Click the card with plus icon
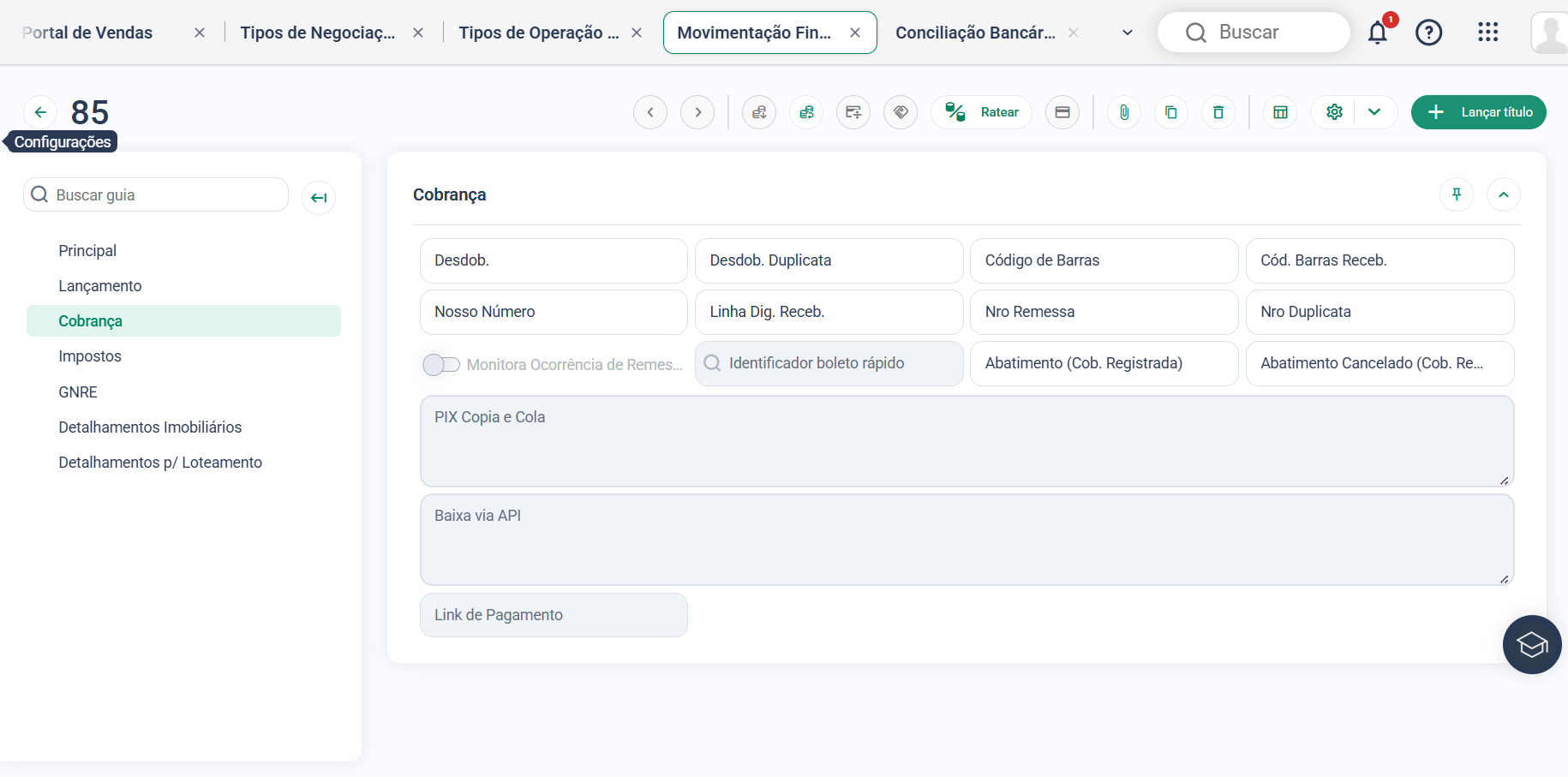 [853, 112]
